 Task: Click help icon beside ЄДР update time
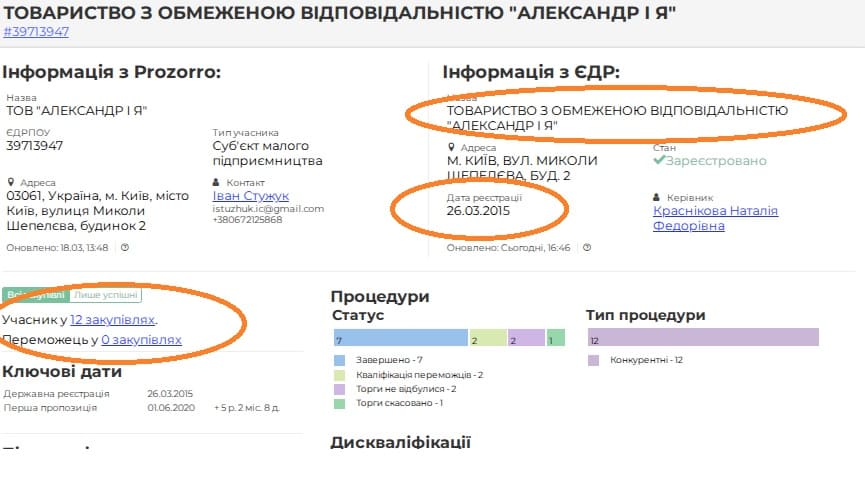coord(586,247)
